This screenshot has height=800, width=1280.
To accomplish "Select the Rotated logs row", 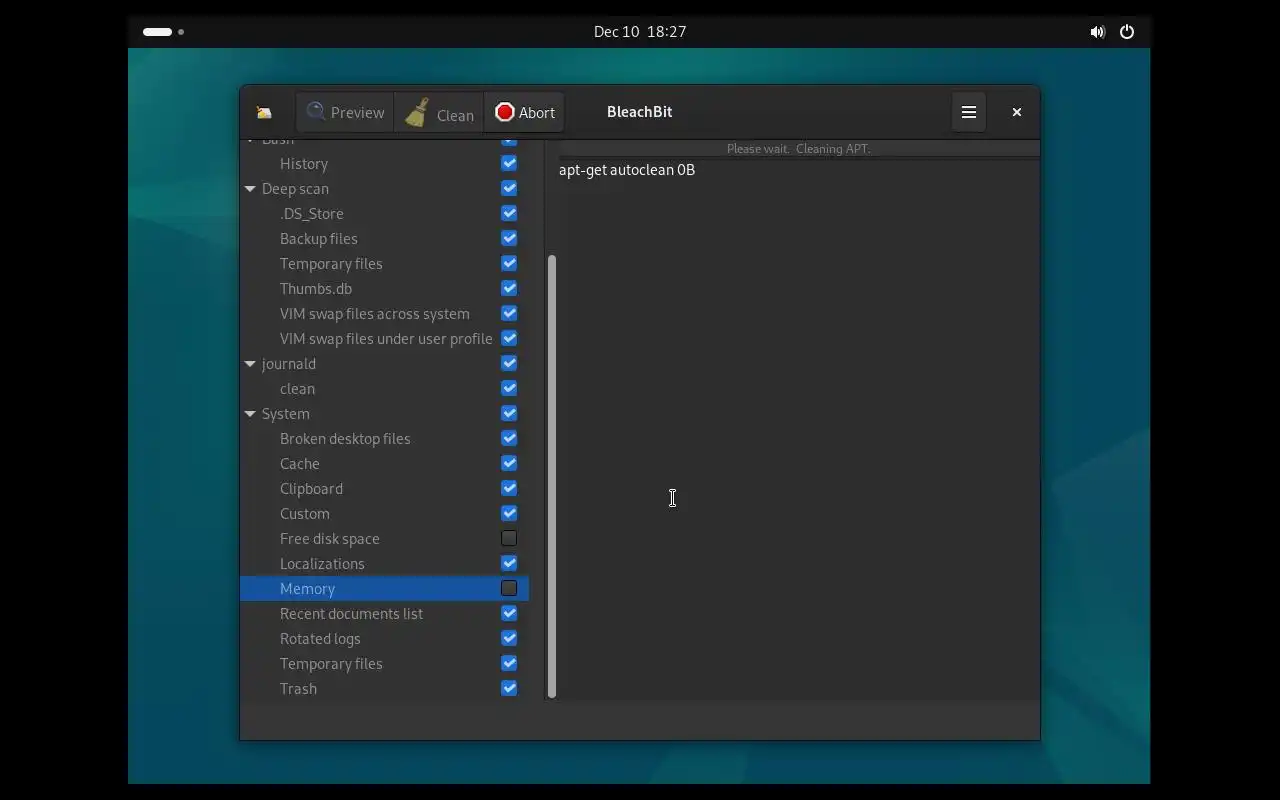I will pos(384,638).
